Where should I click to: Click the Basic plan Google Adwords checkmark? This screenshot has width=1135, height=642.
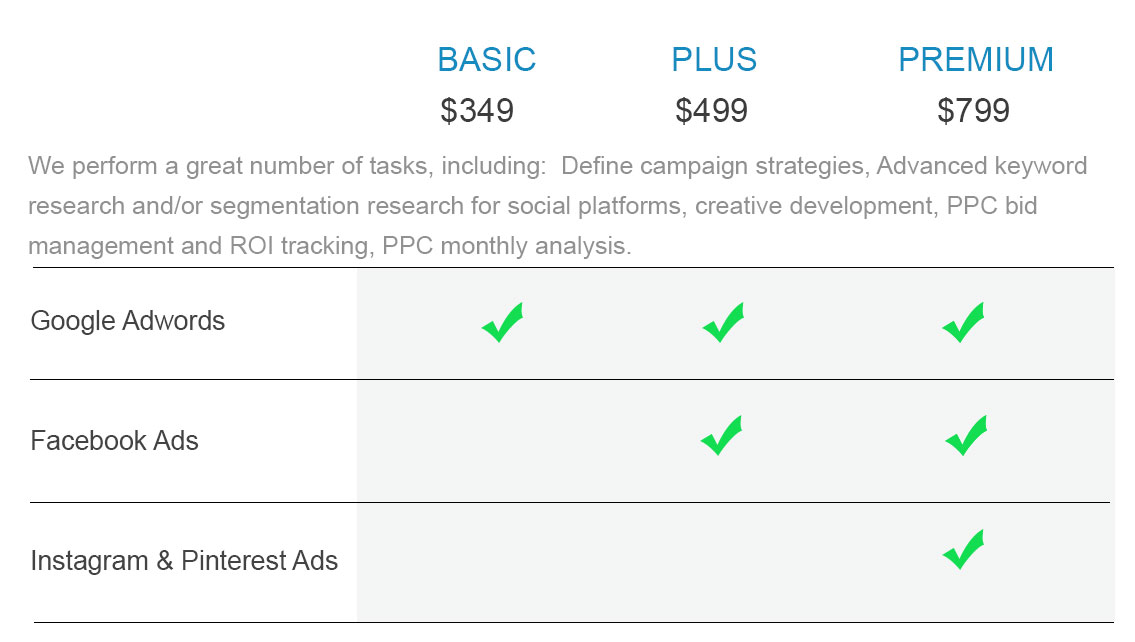pyautogui.click(x=502, y=322)
